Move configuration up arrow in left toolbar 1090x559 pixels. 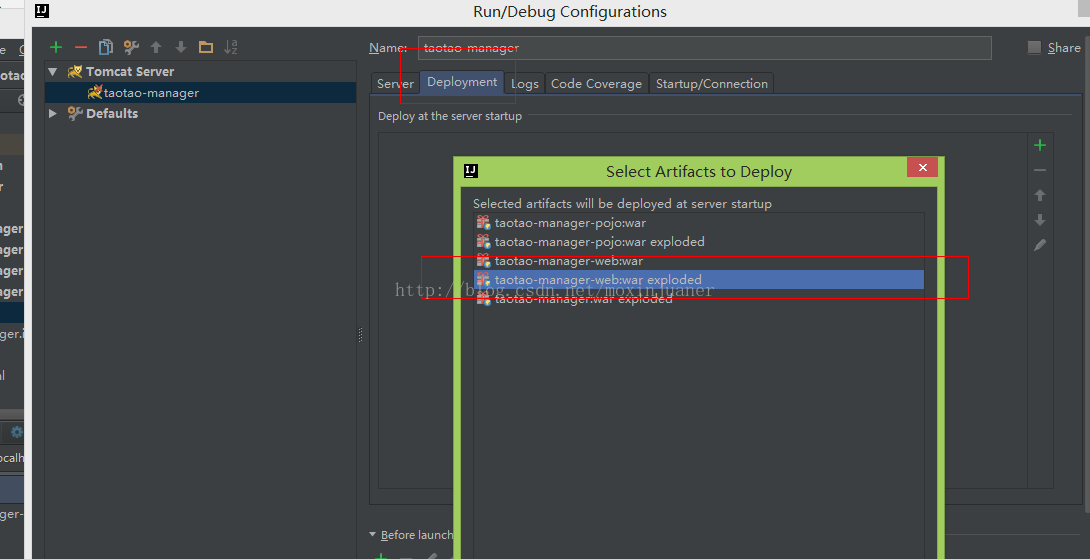pyautogui.click(x=156, y=47)
